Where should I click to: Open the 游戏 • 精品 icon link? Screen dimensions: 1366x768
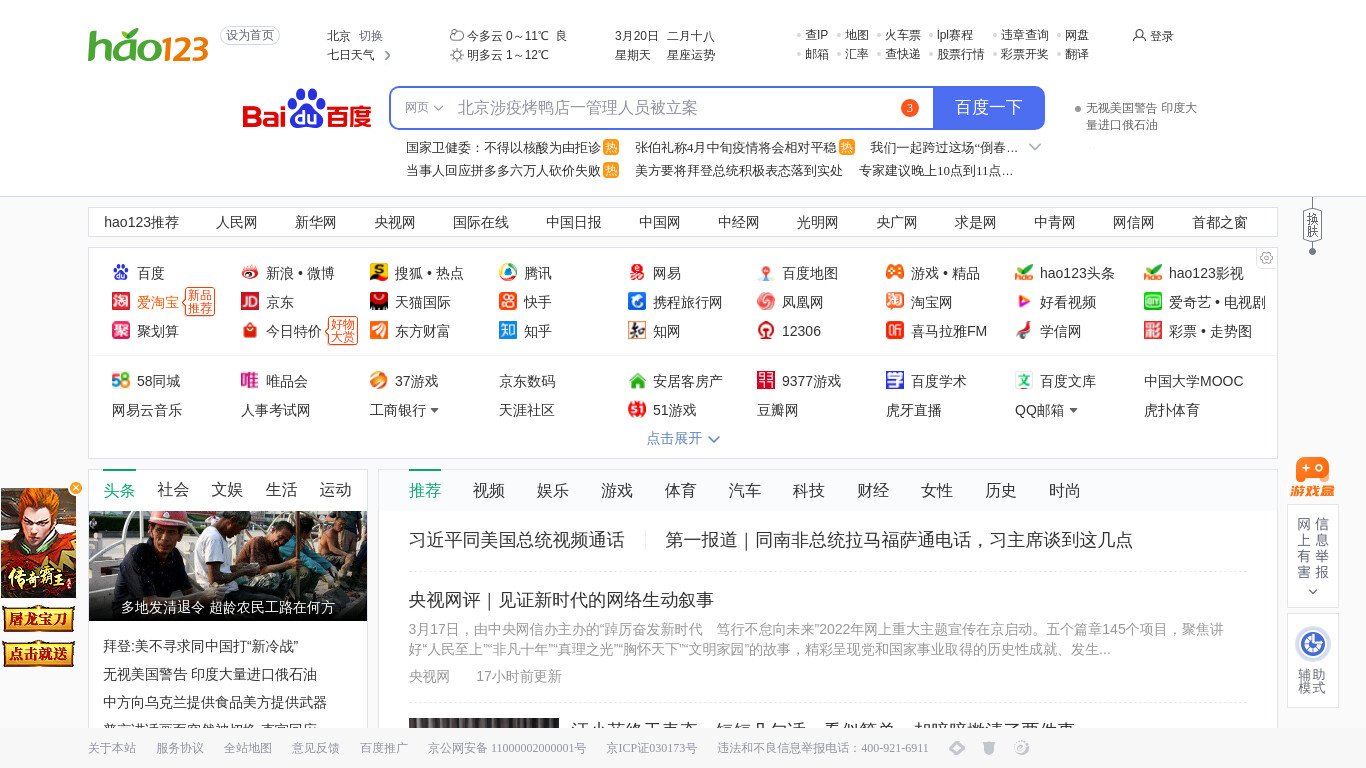[x=895, y=273]
